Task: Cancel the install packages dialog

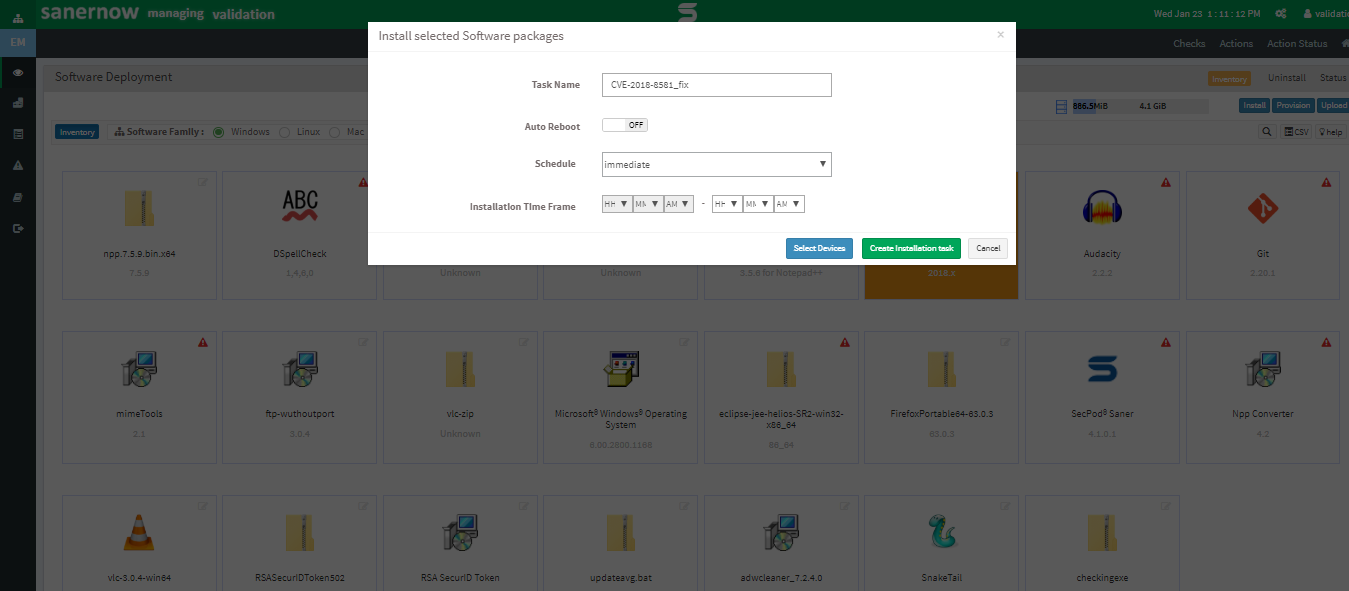Action: pos(988,248)
